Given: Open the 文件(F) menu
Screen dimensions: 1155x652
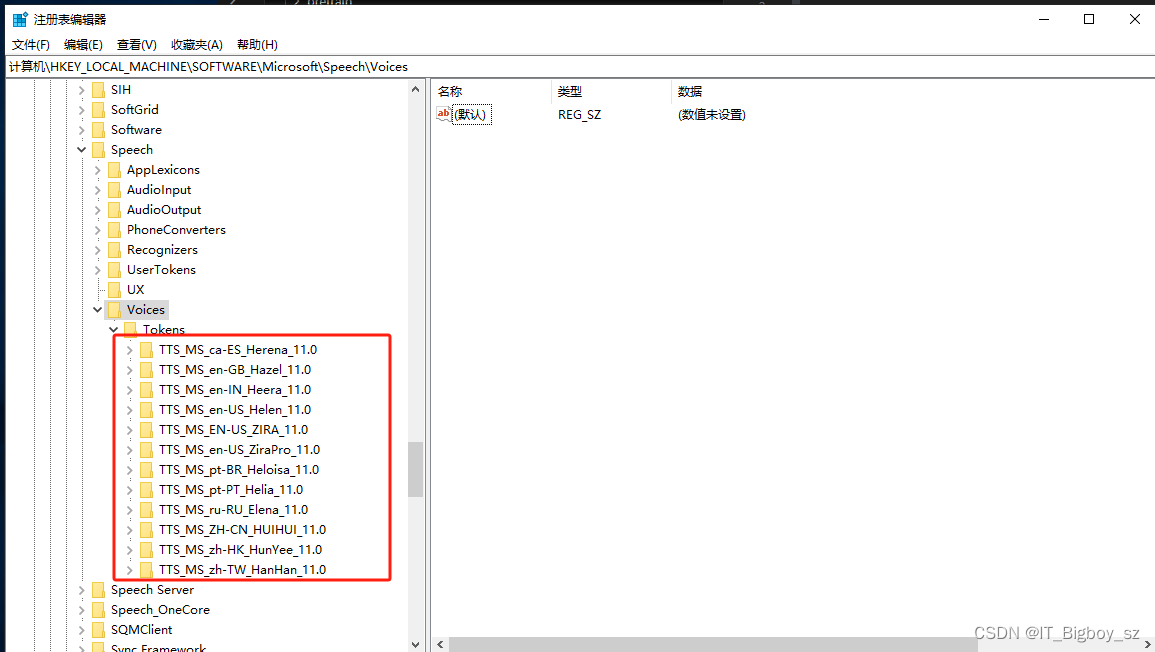Looking at the screenshot, I should [x=30, y=44].
